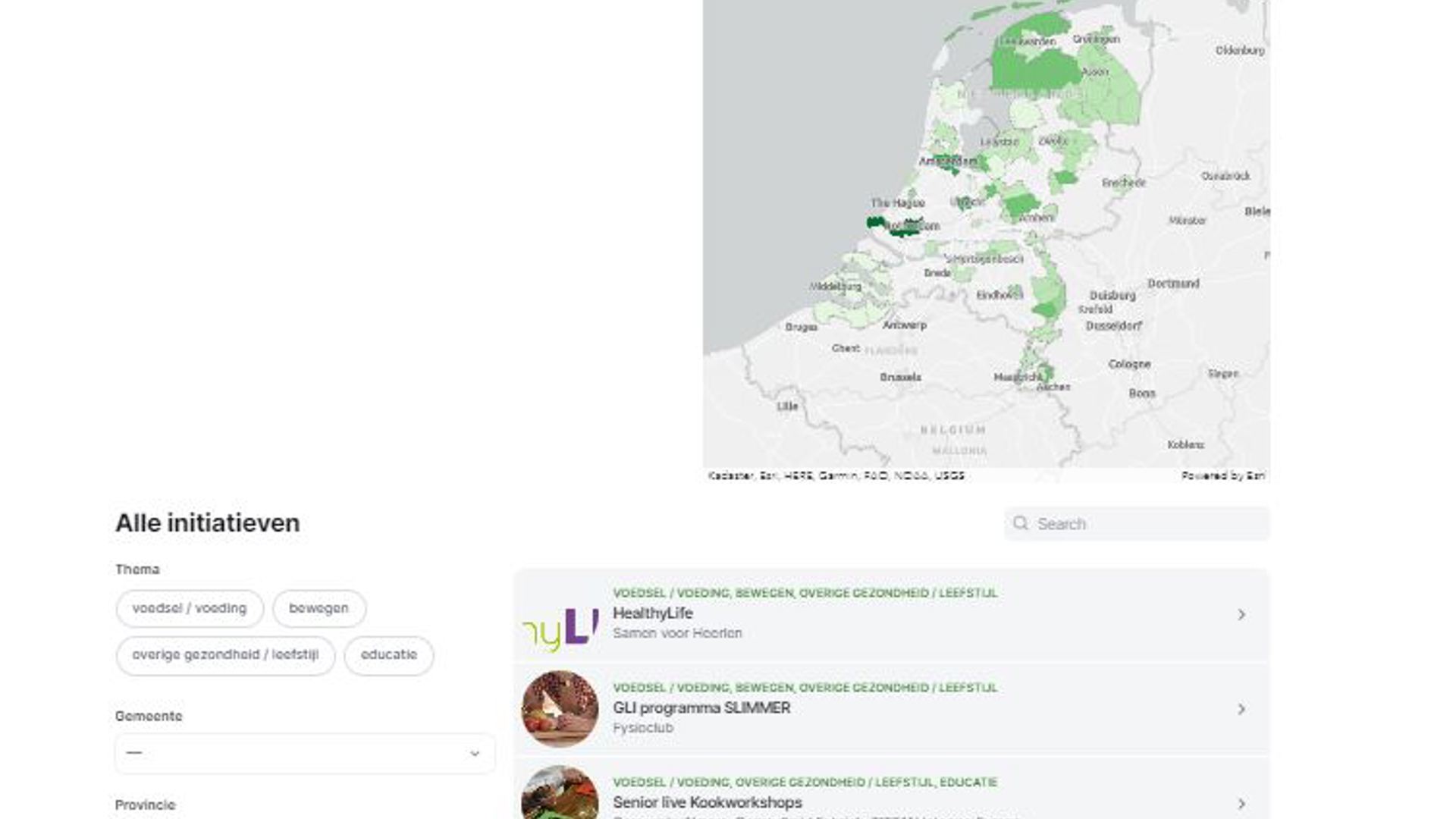Open GLI programma SLIMMER initiative

tap(701, 708)
